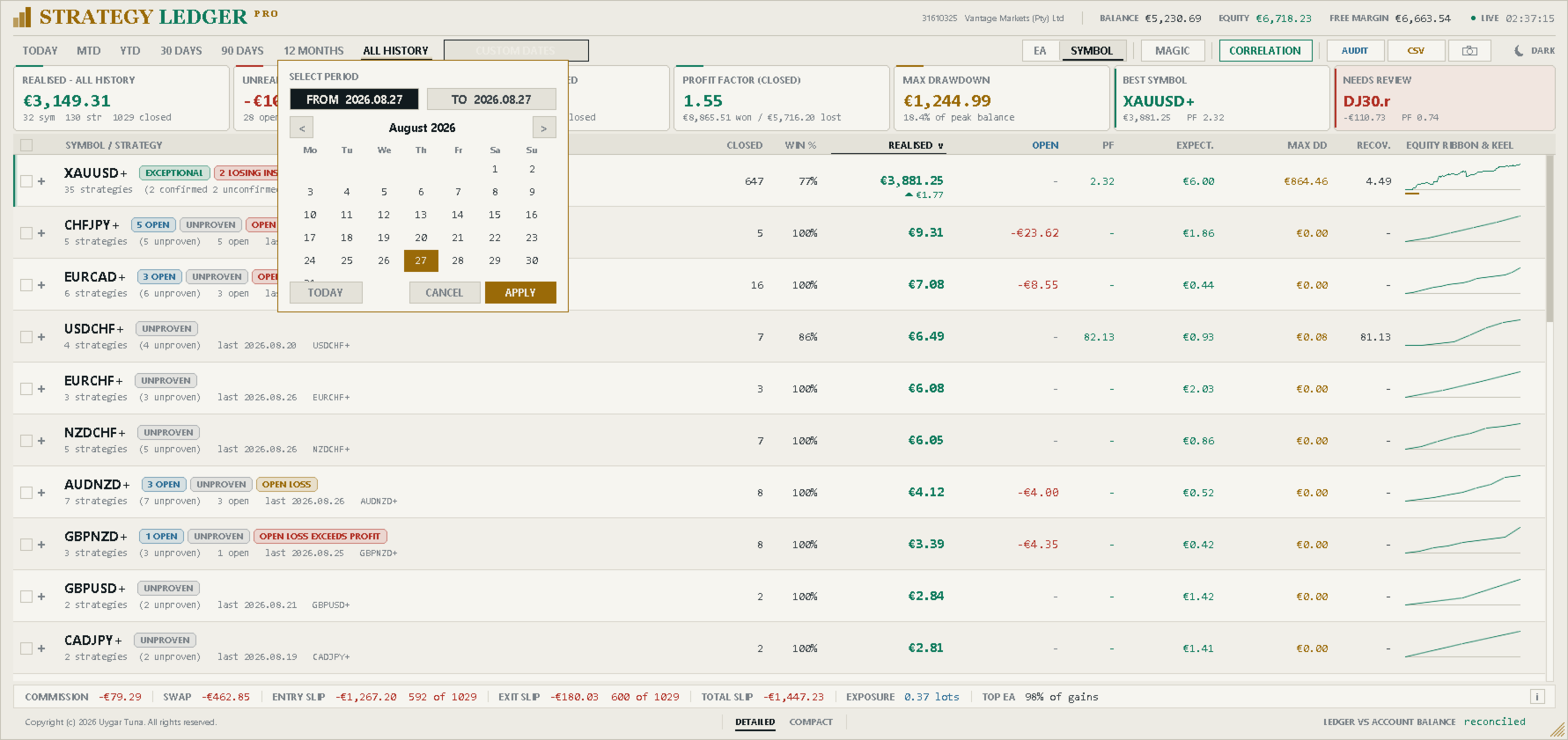The width and height of the screenshot is (1568, 740).
Task: Pick August 27 in the calendar
Action: click(x=421, y=260)
